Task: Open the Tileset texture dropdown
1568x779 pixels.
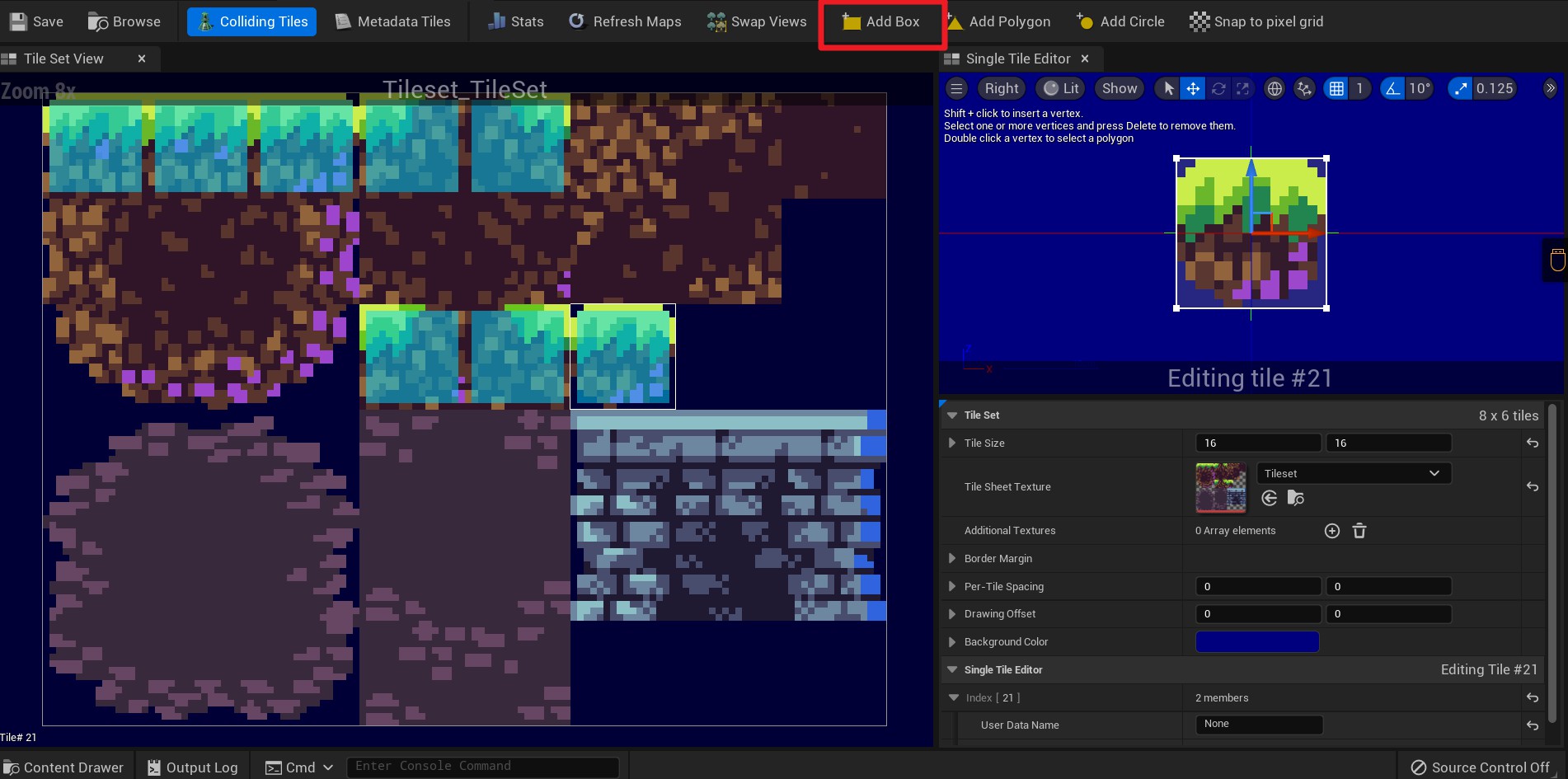Action: pos(1353,473)
